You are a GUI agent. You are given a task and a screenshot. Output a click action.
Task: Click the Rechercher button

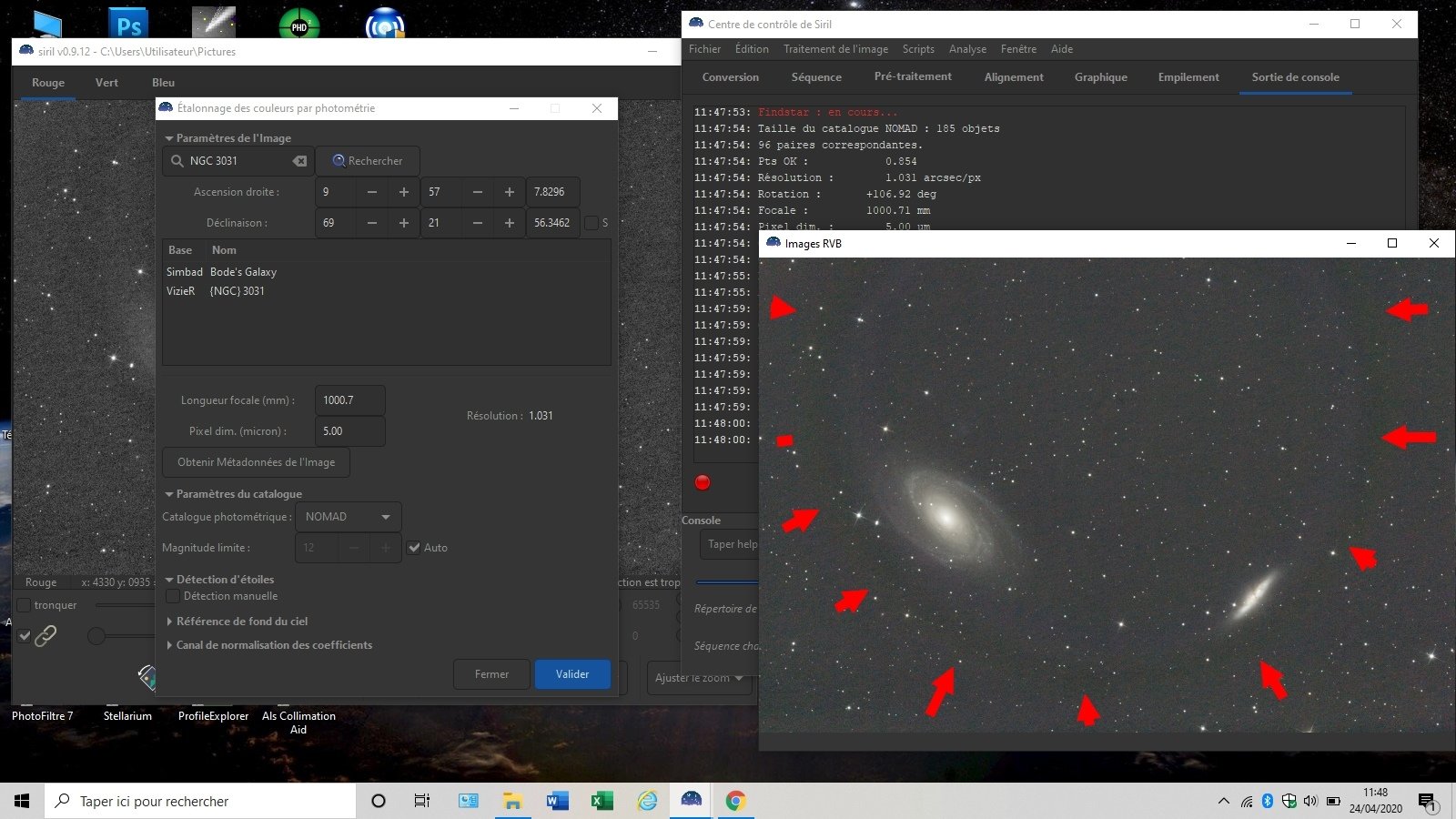[368, 161]
